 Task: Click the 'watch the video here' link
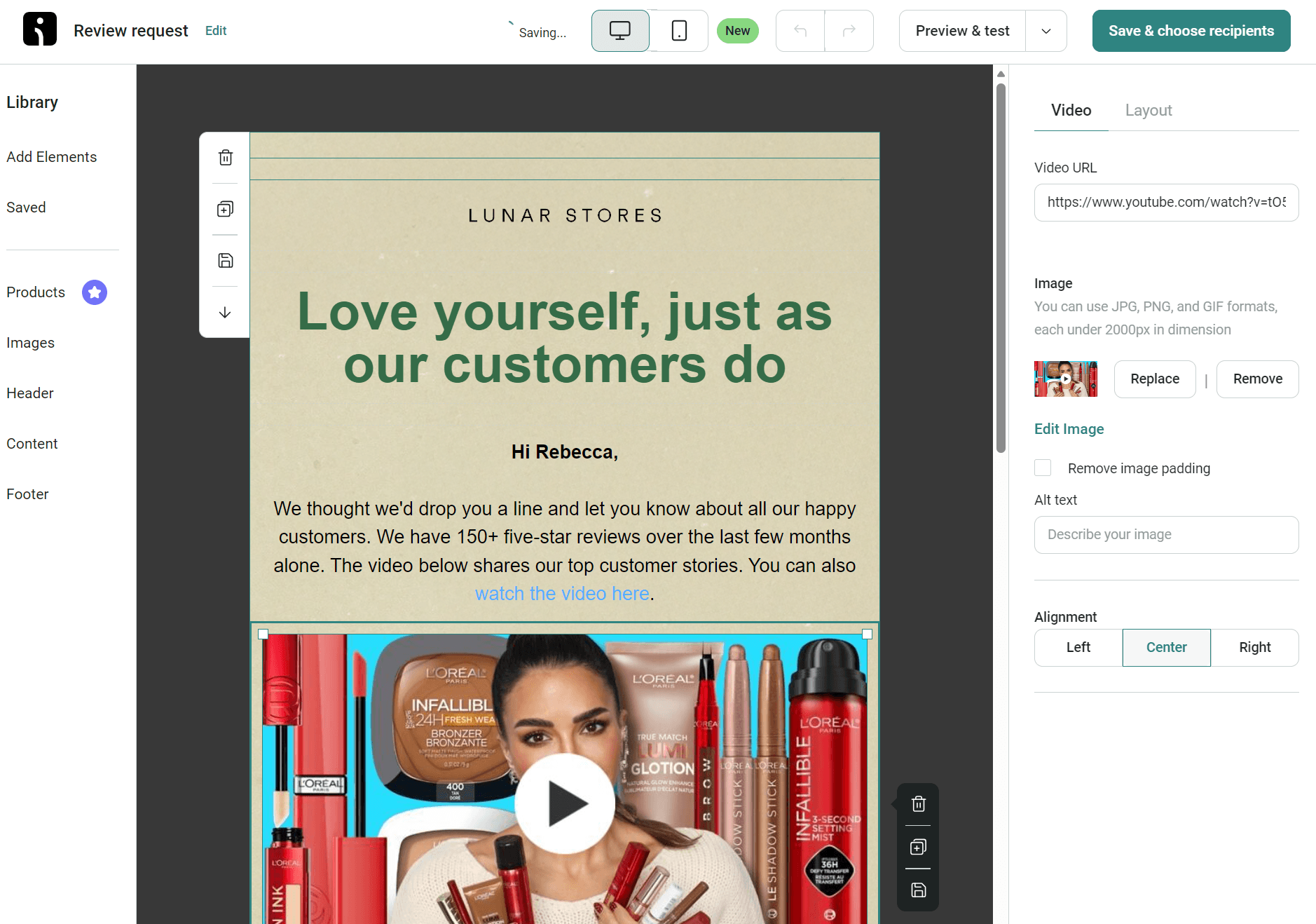tap(562, 594)
